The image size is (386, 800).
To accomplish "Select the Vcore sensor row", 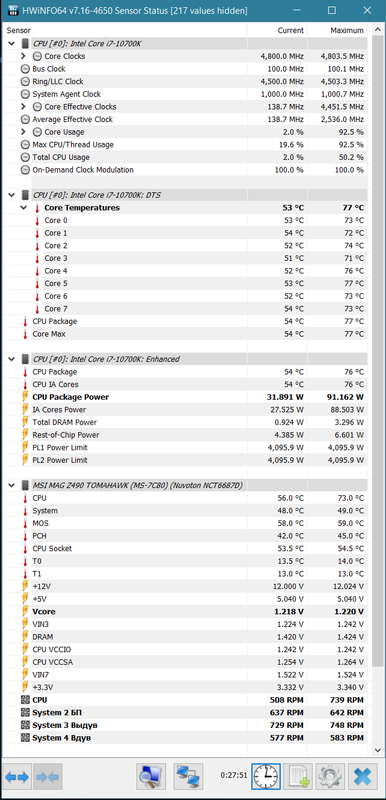I will [185, 611].
